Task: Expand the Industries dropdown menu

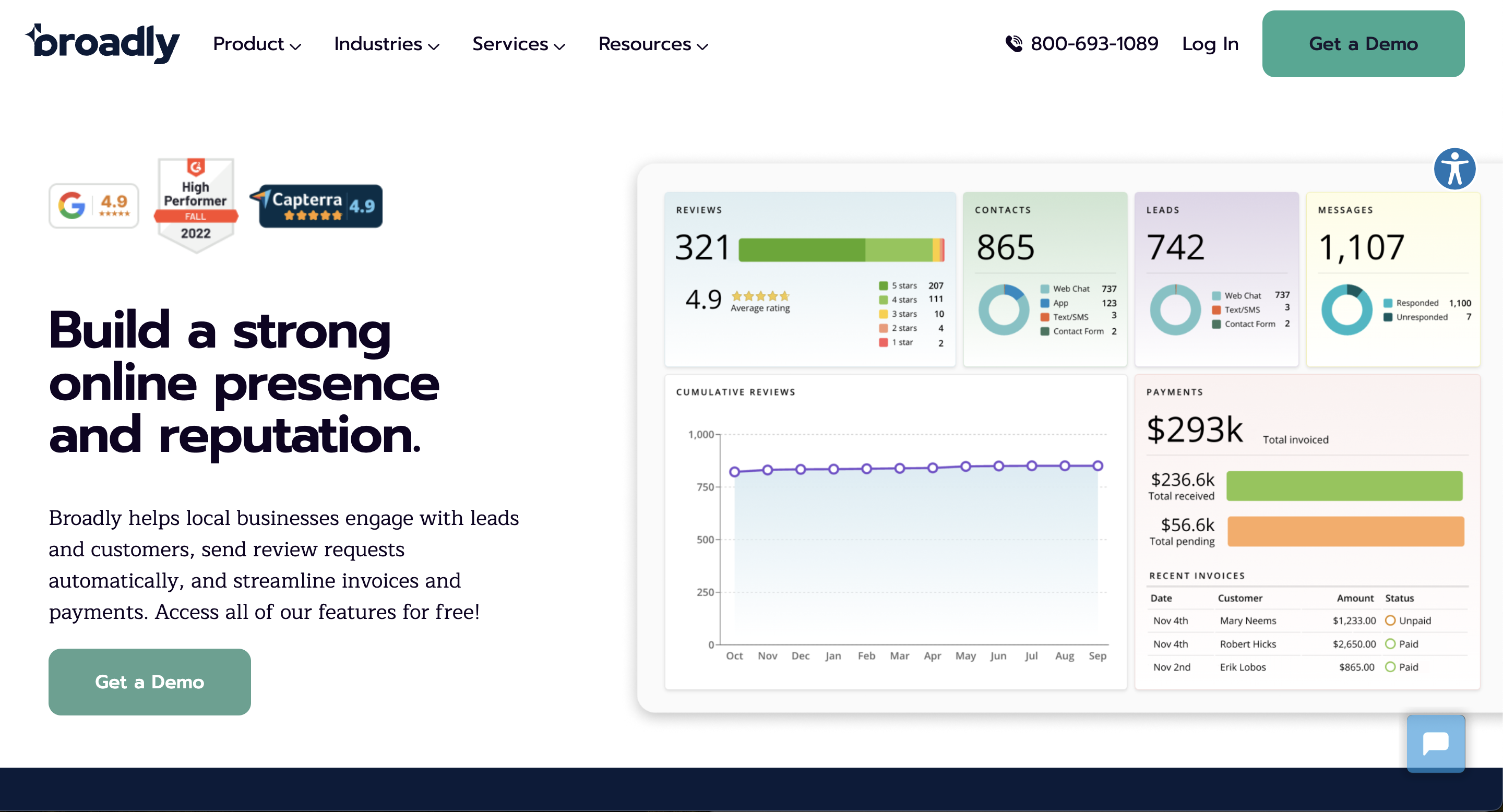Action: pos(386,44)
